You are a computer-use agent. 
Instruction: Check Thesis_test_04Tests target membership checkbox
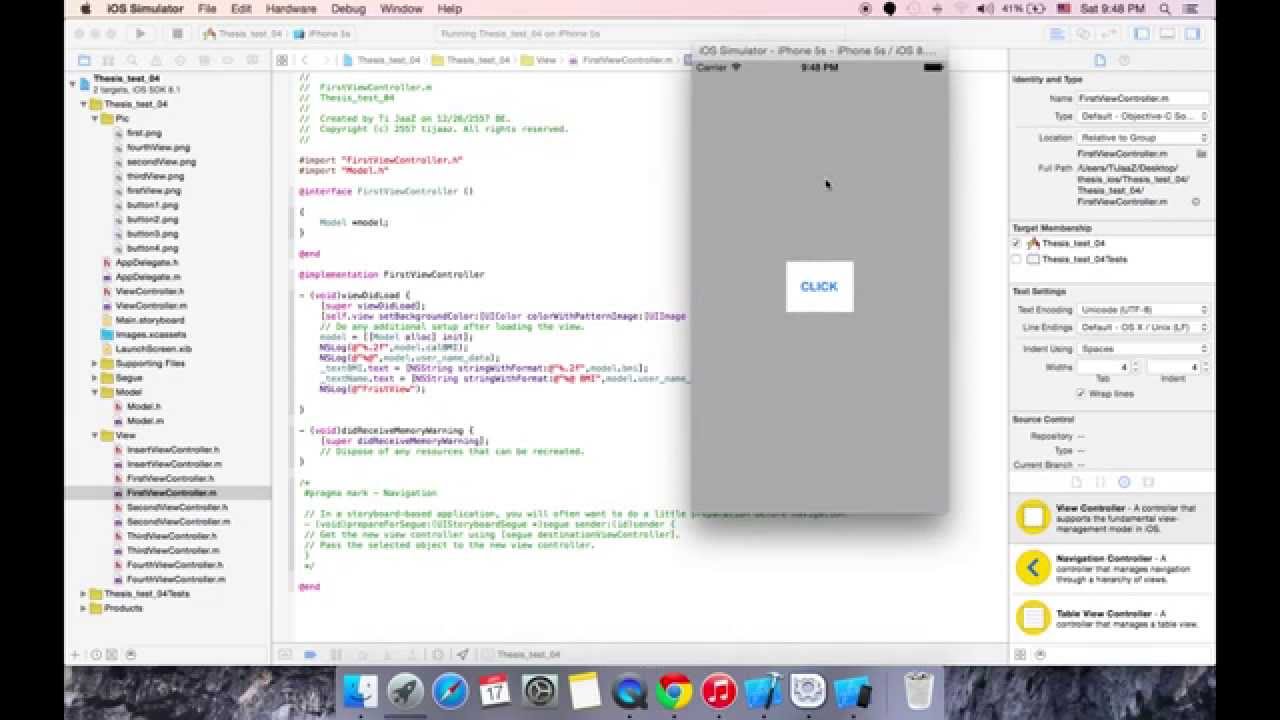1017,259
